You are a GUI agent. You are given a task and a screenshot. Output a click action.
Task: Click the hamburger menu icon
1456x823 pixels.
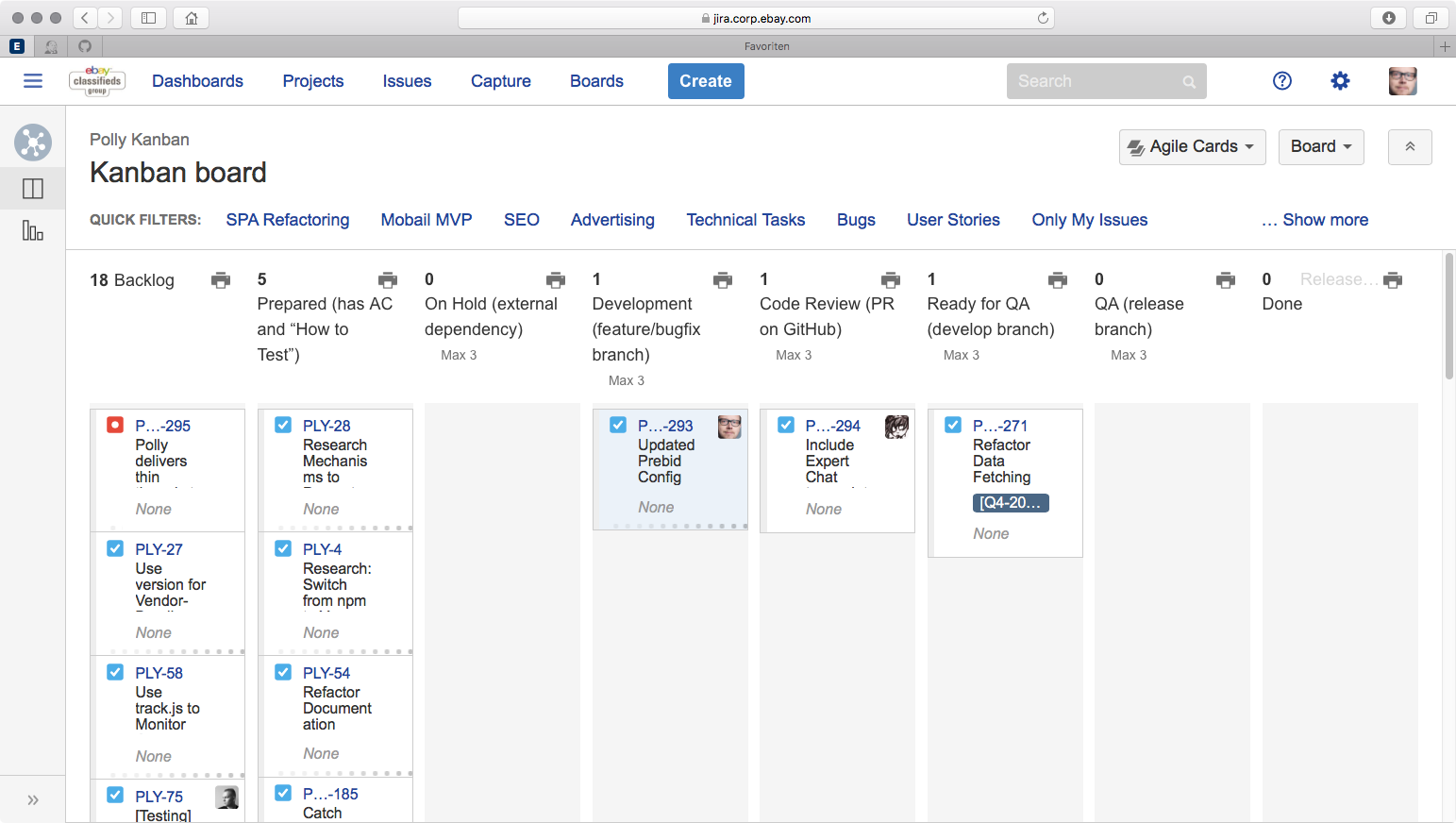(x=33, y=81)
